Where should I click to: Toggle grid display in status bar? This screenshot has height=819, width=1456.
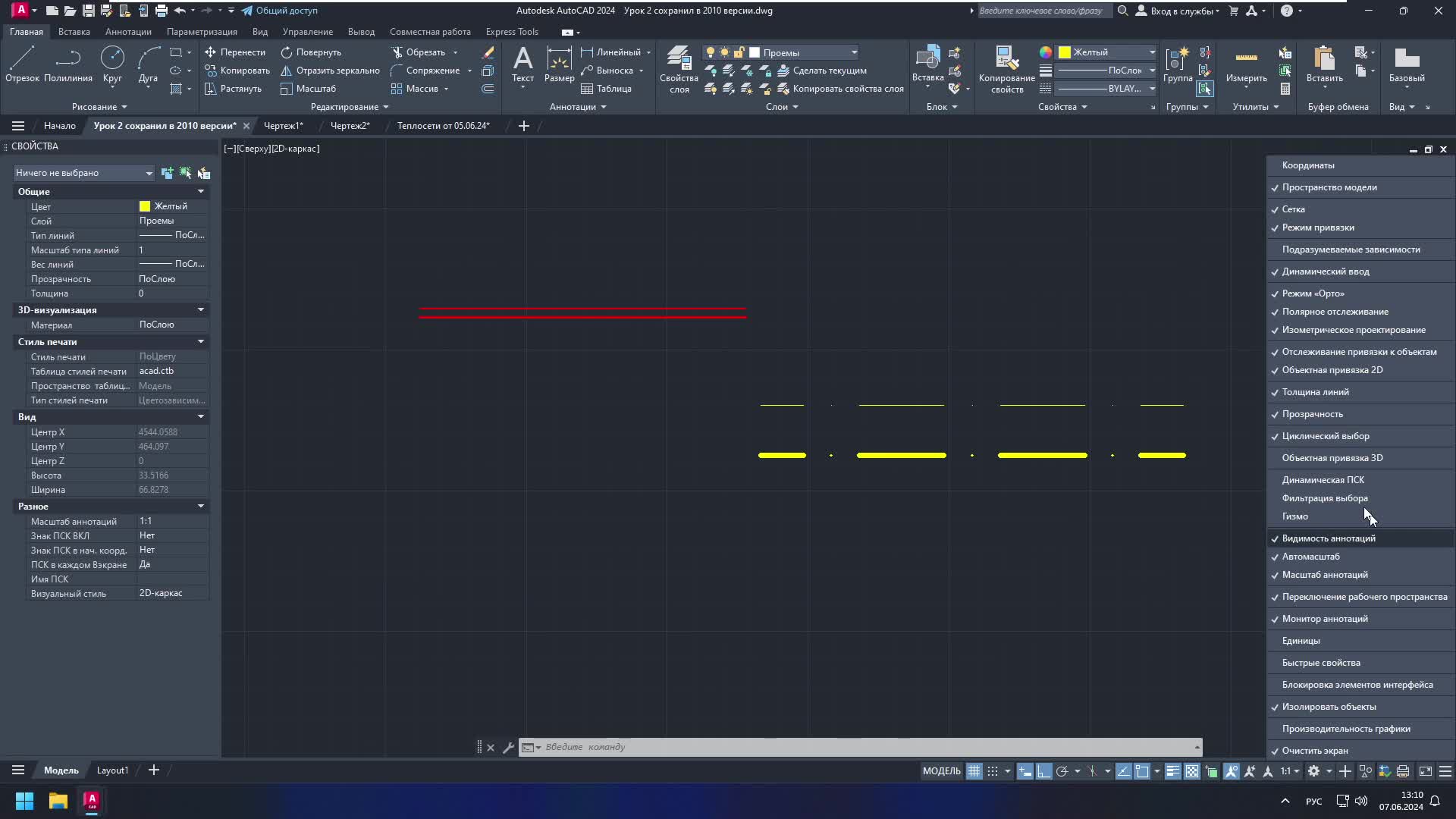point(974,771)
